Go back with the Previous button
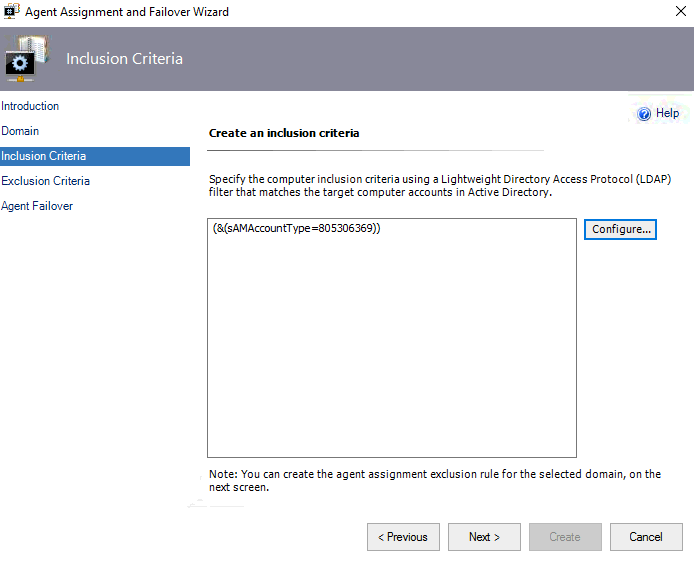This screenshot has height=578, width=694. coord(403,537)
